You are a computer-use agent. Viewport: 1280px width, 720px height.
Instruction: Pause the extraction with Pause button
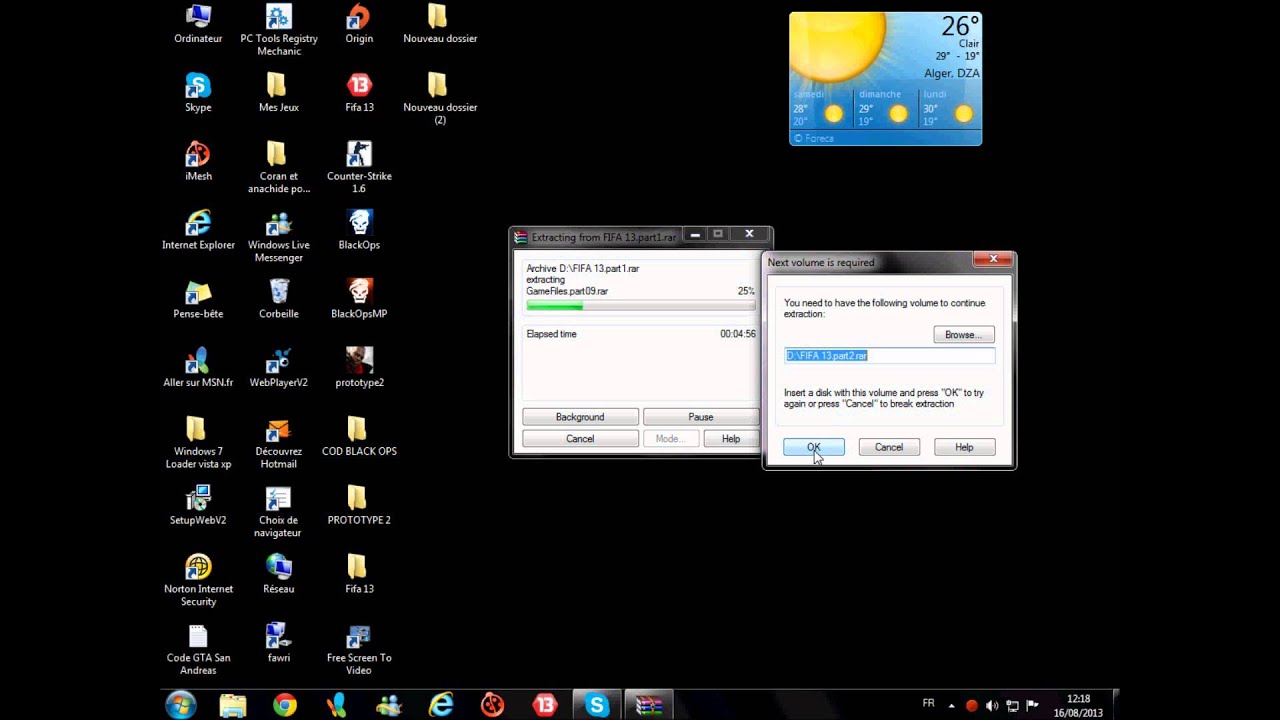pyautogui.click(x=701, y=417)
